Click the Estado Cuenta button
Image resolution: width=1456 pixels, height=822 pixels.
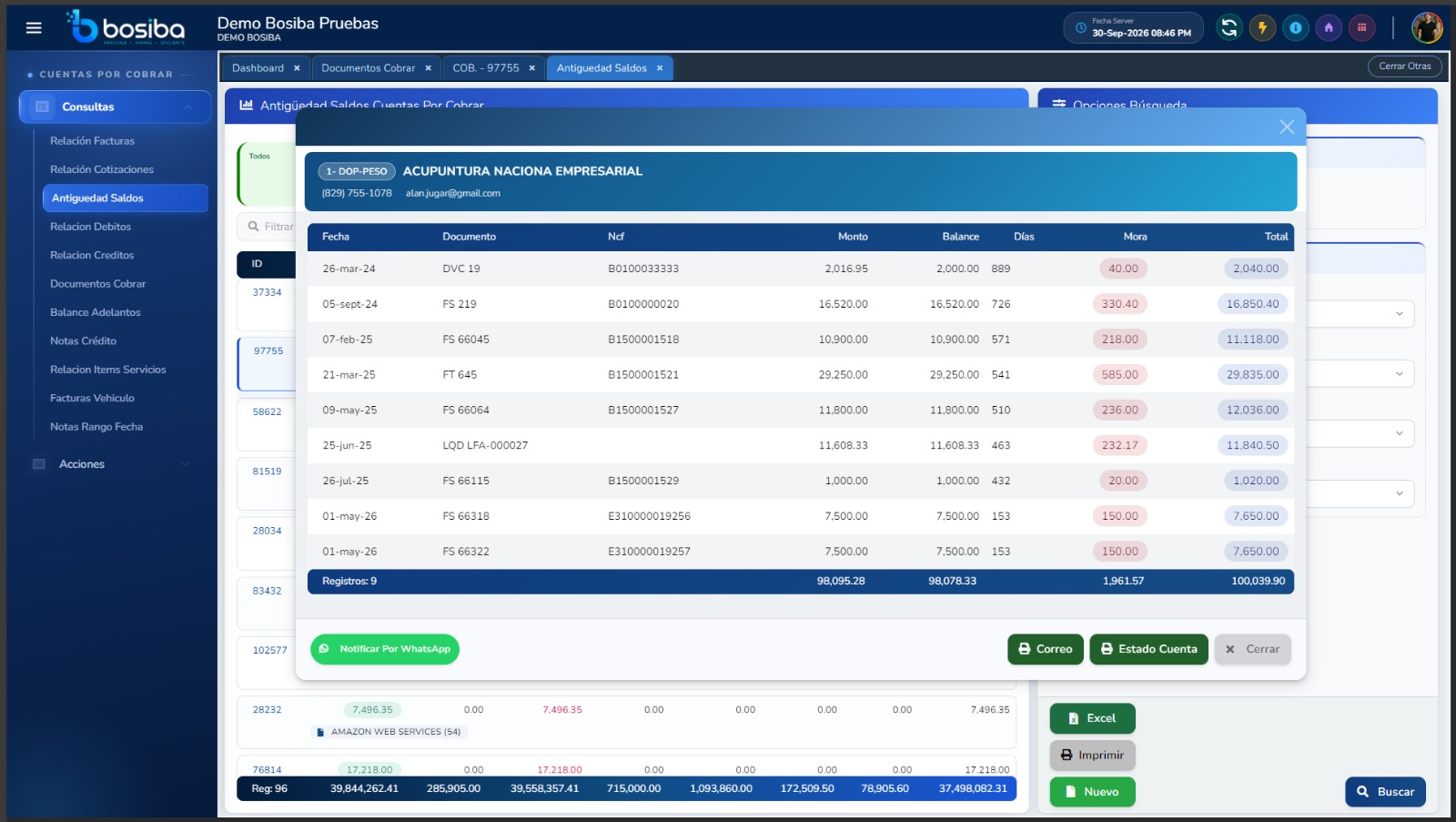click(1148, 649)
